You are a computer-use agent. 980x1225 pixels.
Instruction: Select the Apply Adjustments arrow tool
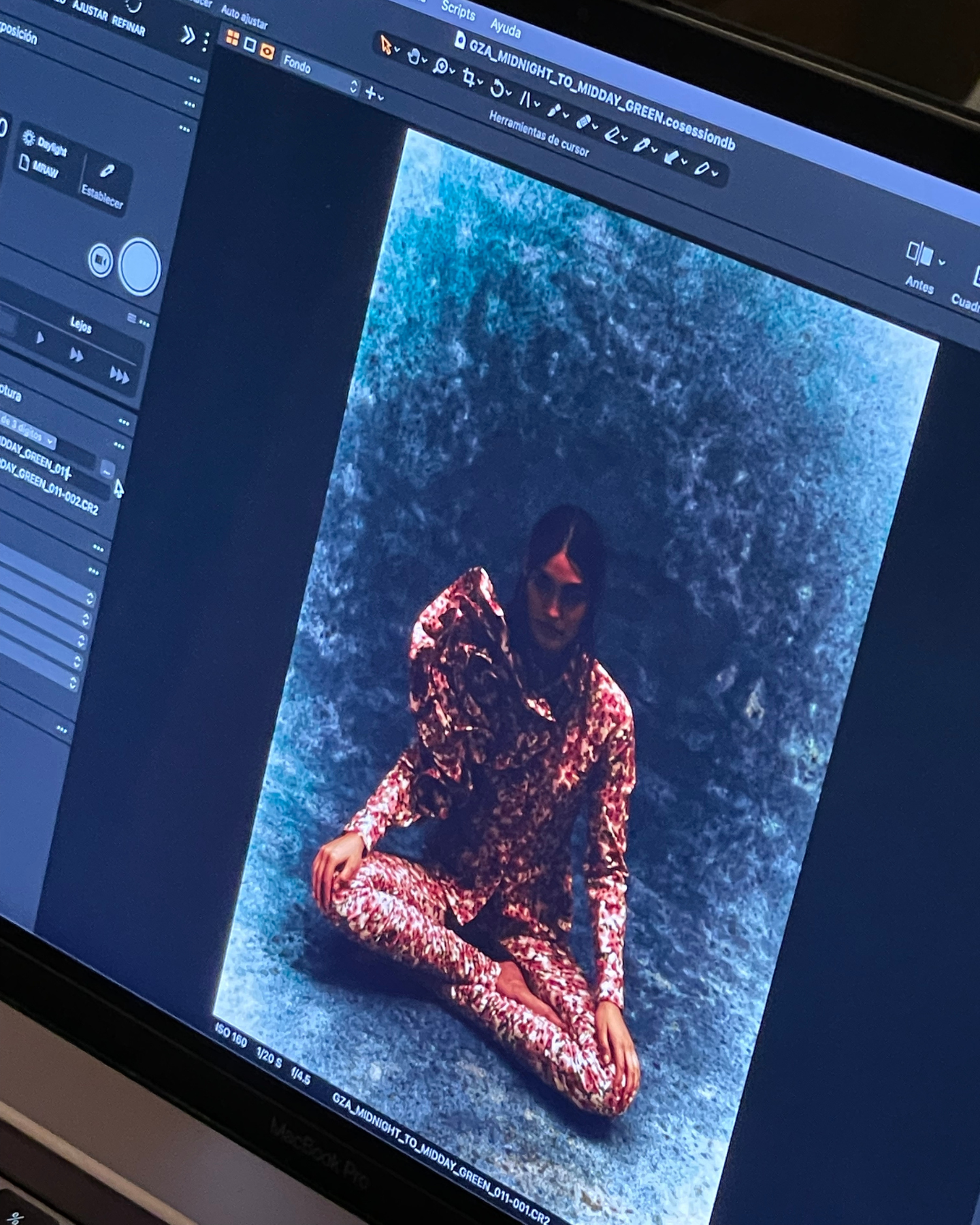pos(671,157)
